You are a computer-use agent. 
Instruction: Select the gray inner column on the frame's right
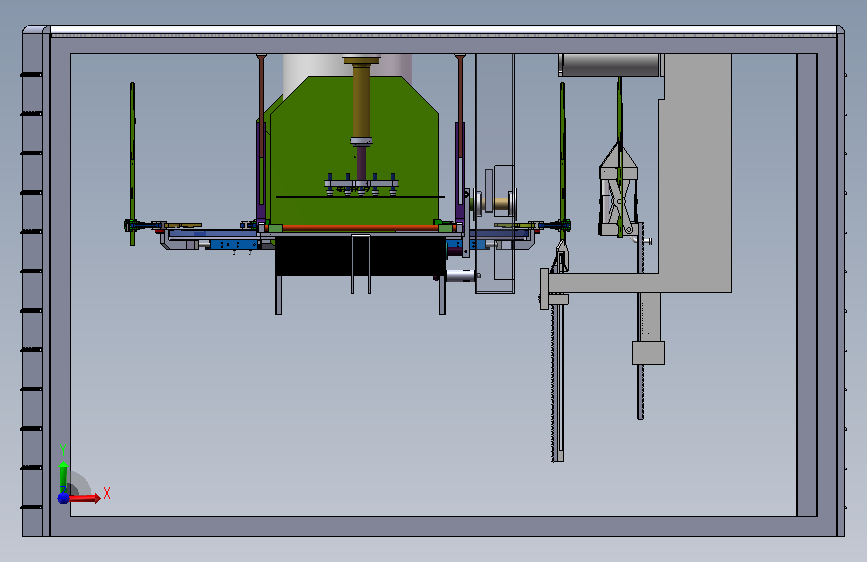[807, 285]
